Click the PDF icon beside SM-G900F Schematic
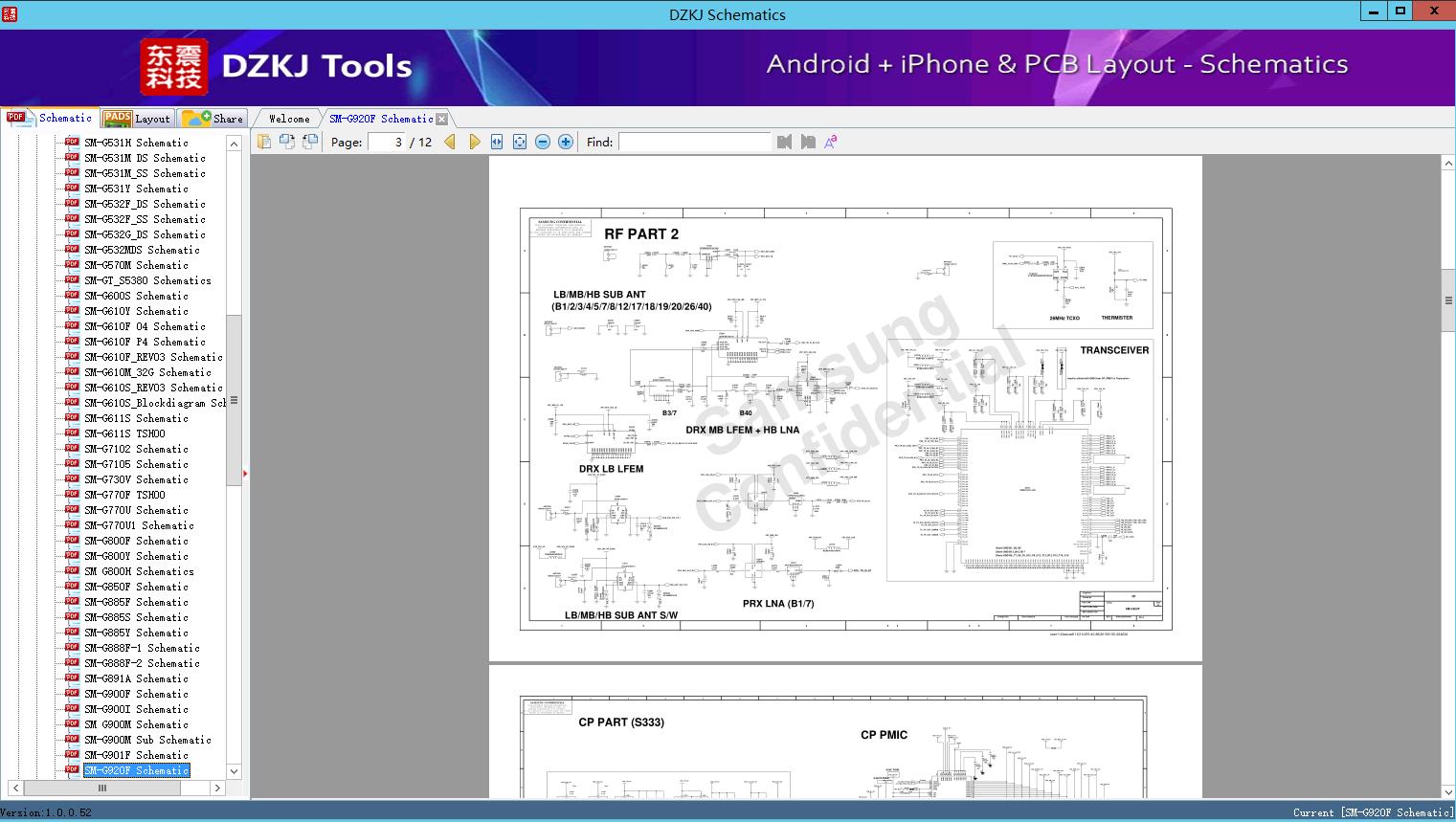The image size is (1456, 822). (x=72, y=693)
